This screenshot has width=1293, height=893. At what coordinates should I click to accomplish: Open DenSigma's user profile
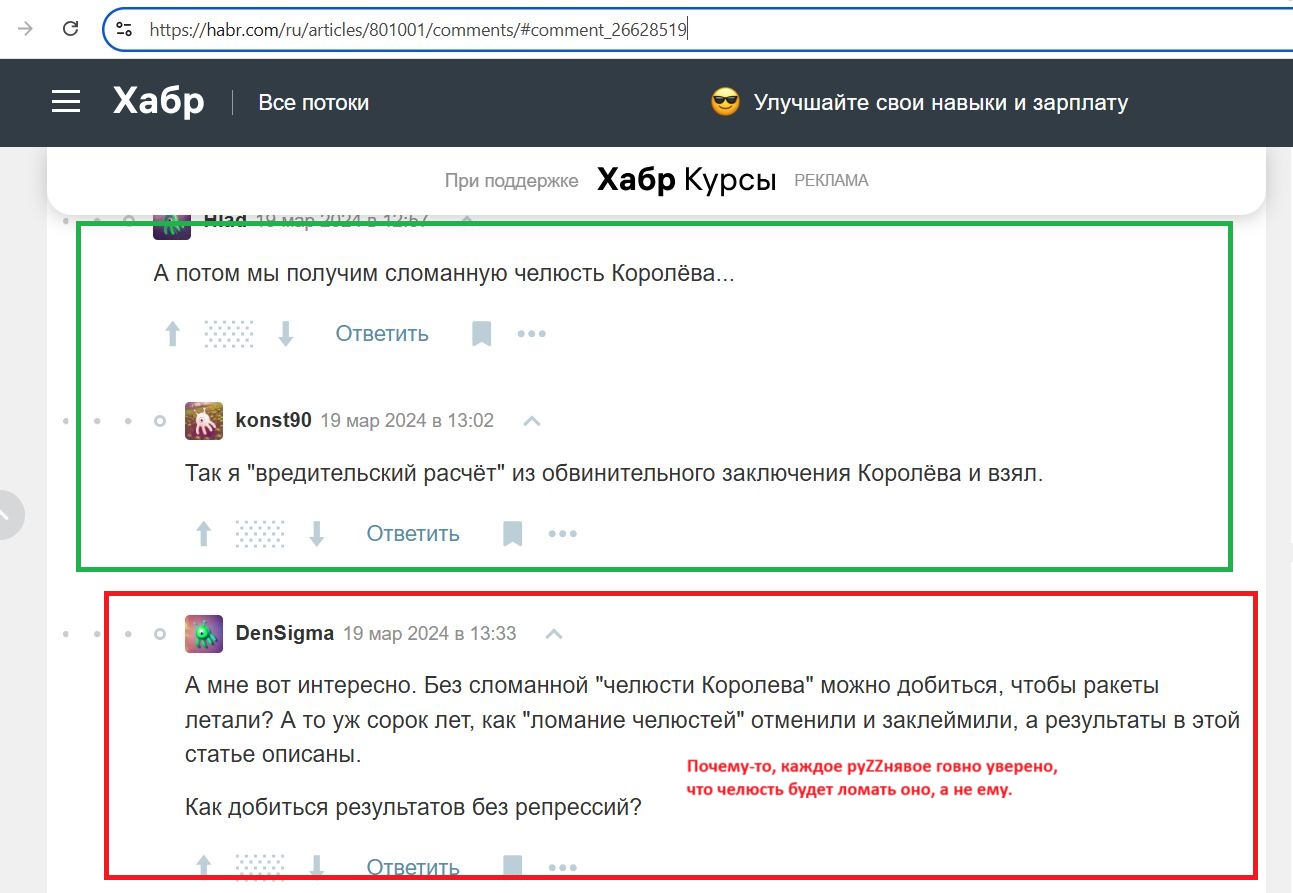coord(285,633)
